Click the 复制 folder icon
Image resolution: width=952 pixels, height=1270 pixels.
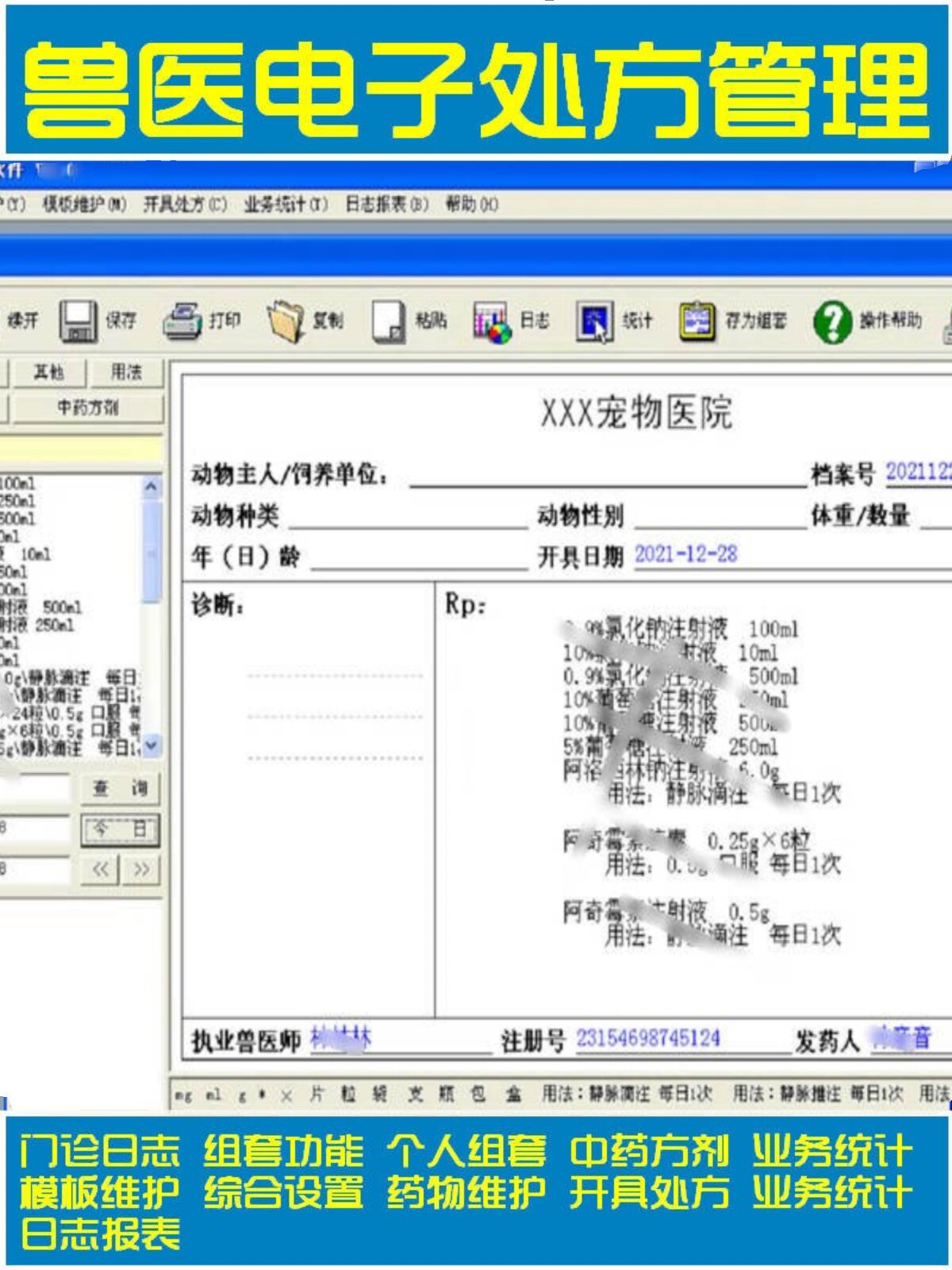pos(286,321)
